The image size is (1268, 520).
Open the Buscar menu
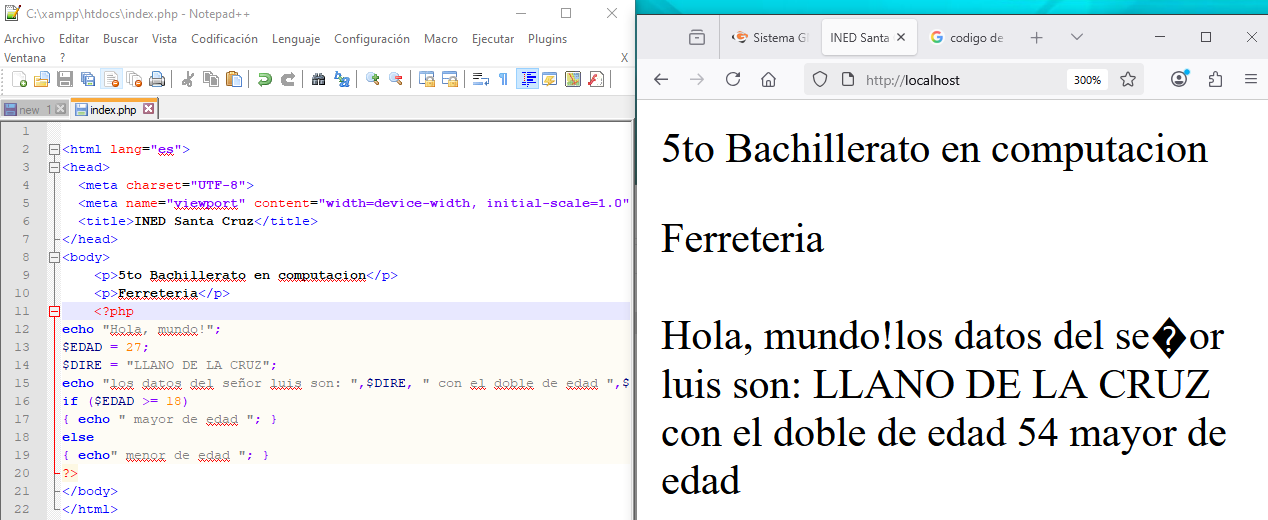[121, 39]
